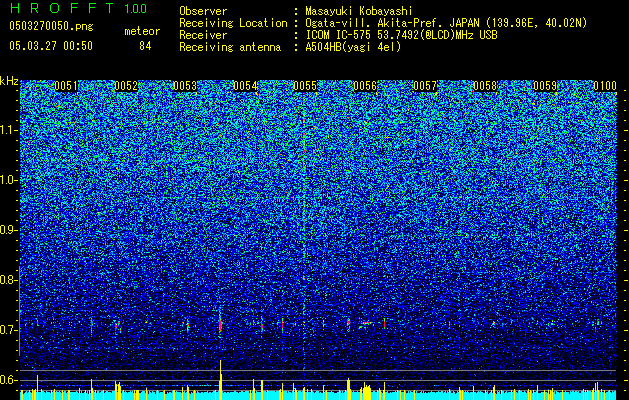This screenshot has width=629, height=400.
Task: Click the 0051 time marker
Action: click(x=66, y=86)
